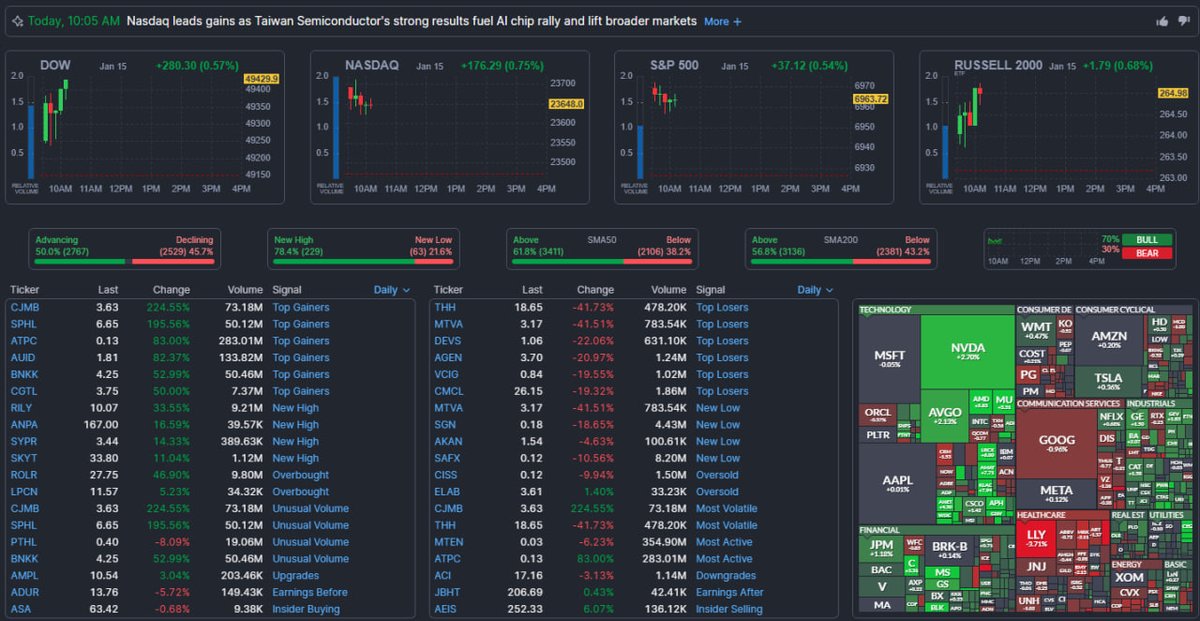Select the AAPL heatmap tile
This screenshot has width=1200, height=621.
[x=897, y=483]
